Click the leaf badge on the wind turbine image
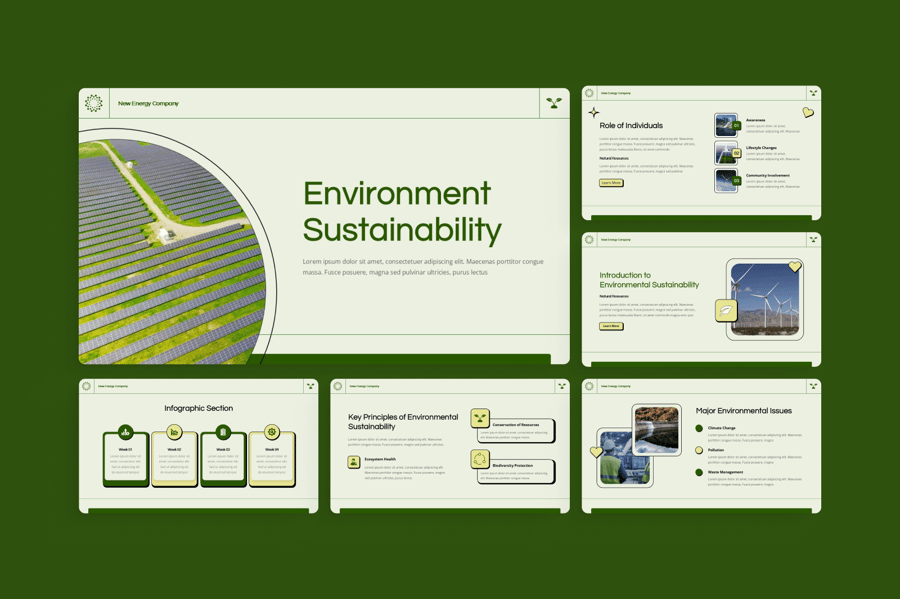 (726, 311)
